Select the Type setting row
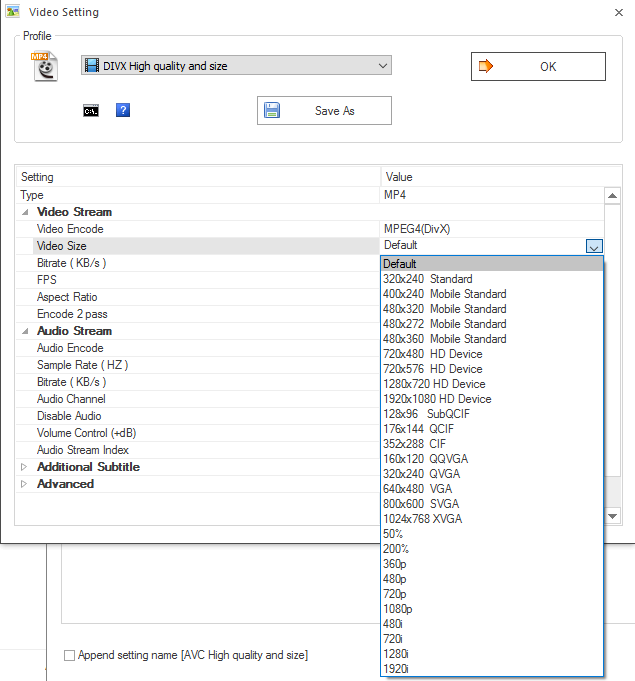This screenshot has height=681, width=635. tap(310, 195)
